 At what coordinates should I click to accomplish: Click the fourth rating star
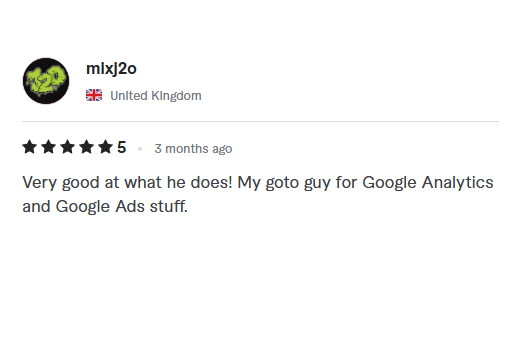87,147
